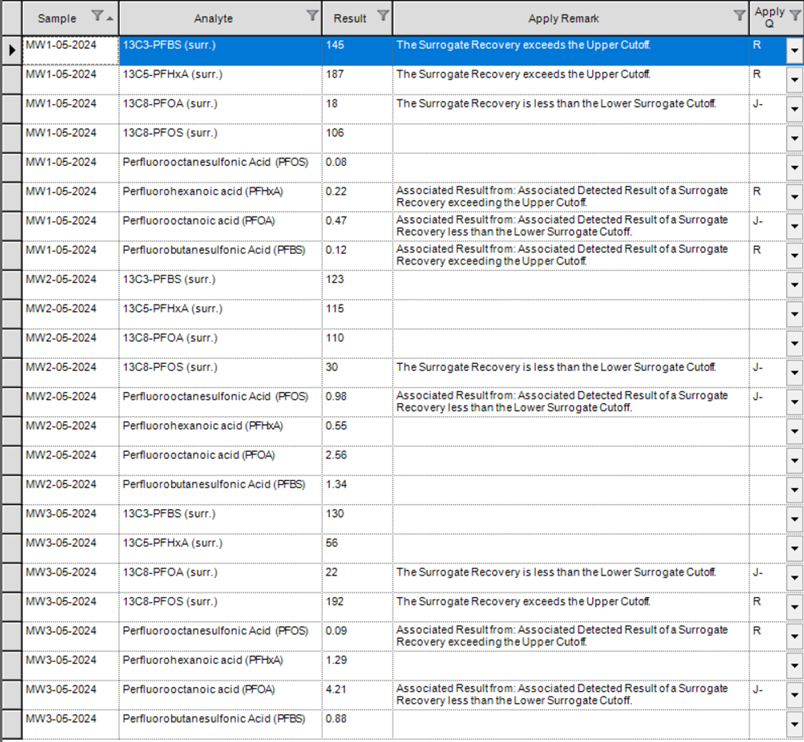
Task: Open the Analyte column filter icon
Action: click(x=312, y=16)
